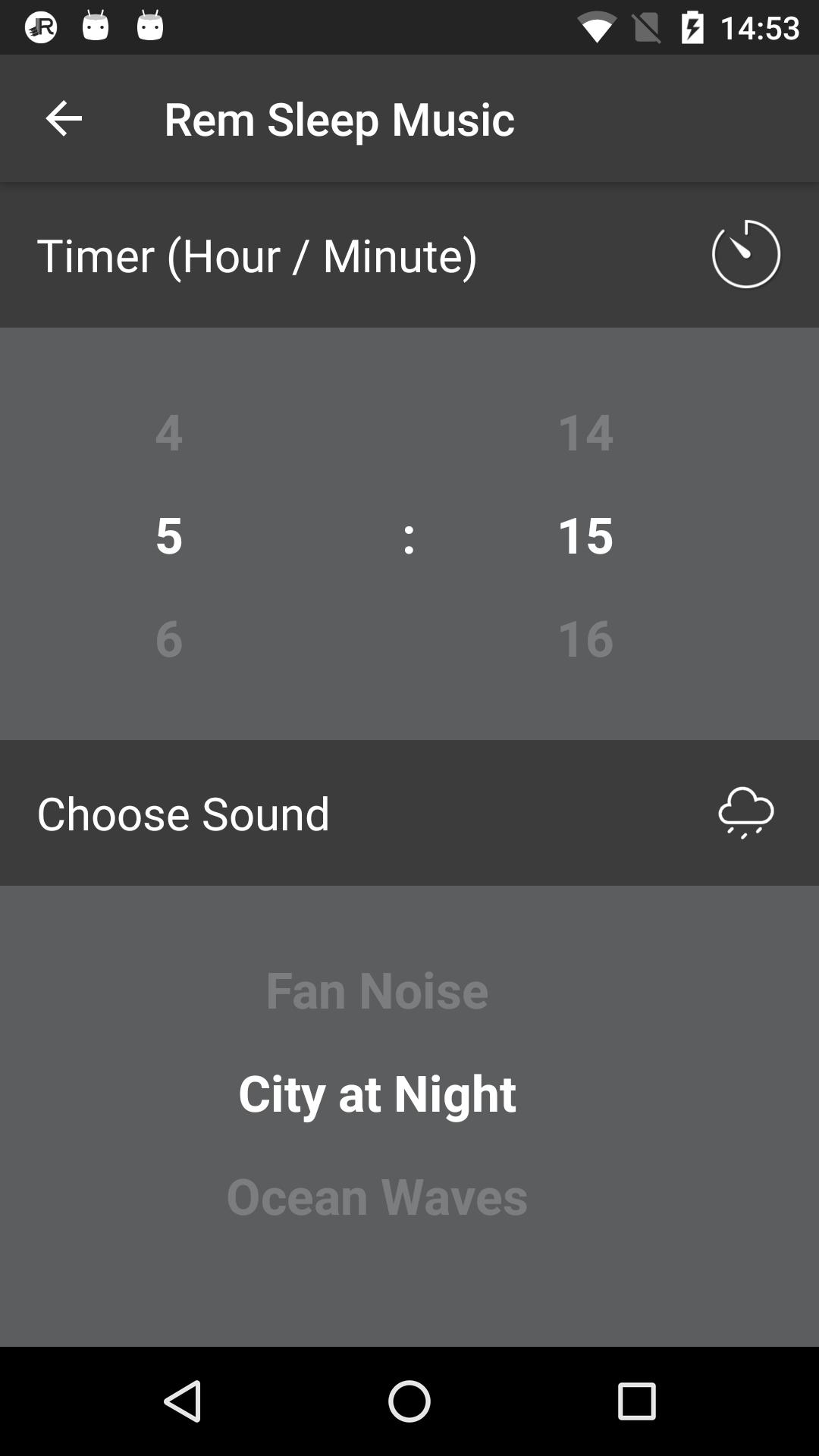Choose the Ocean Waves sound

[377, 1196]
